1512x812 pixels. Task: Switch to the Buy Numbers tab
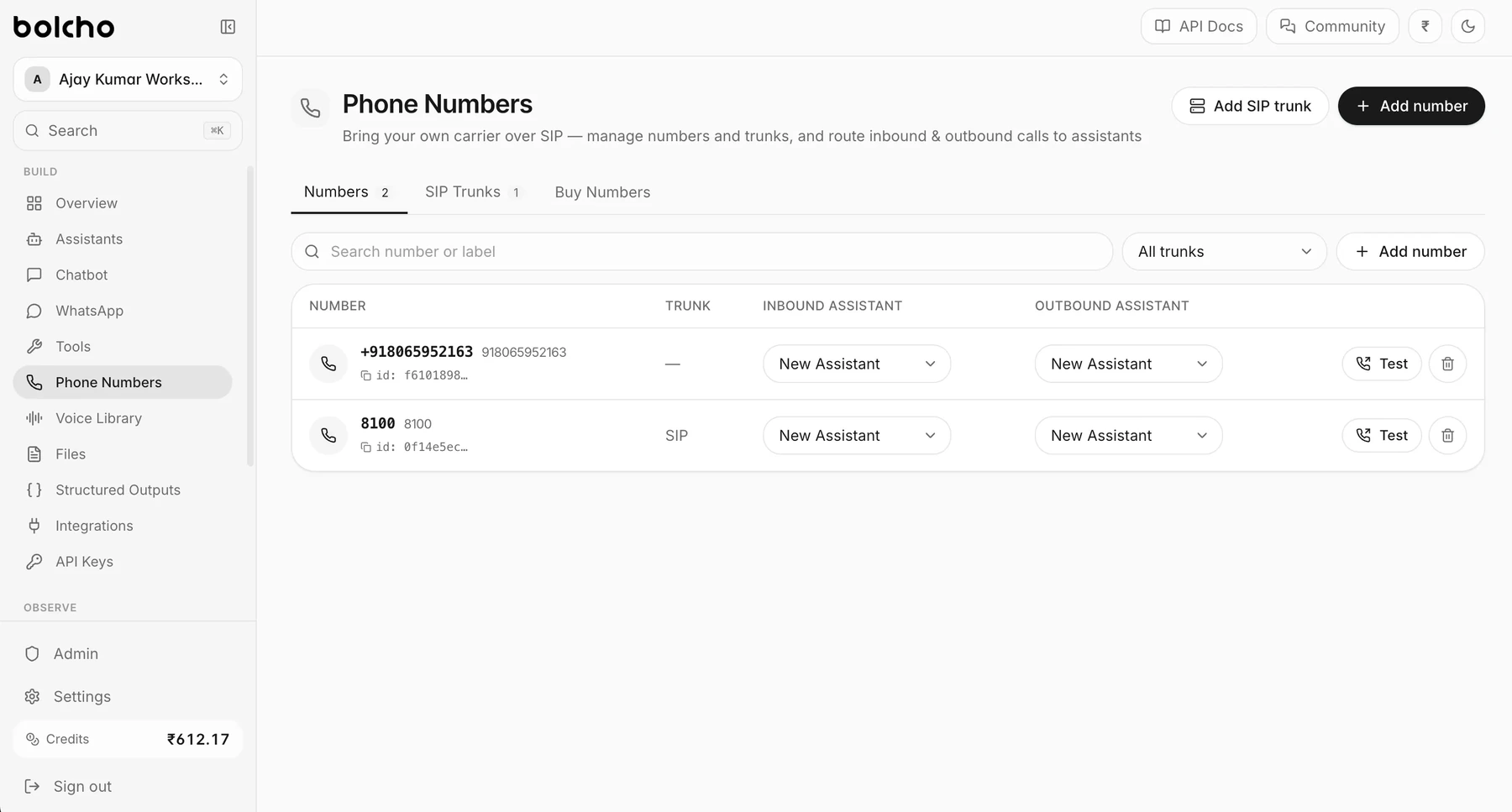(602, 192)
